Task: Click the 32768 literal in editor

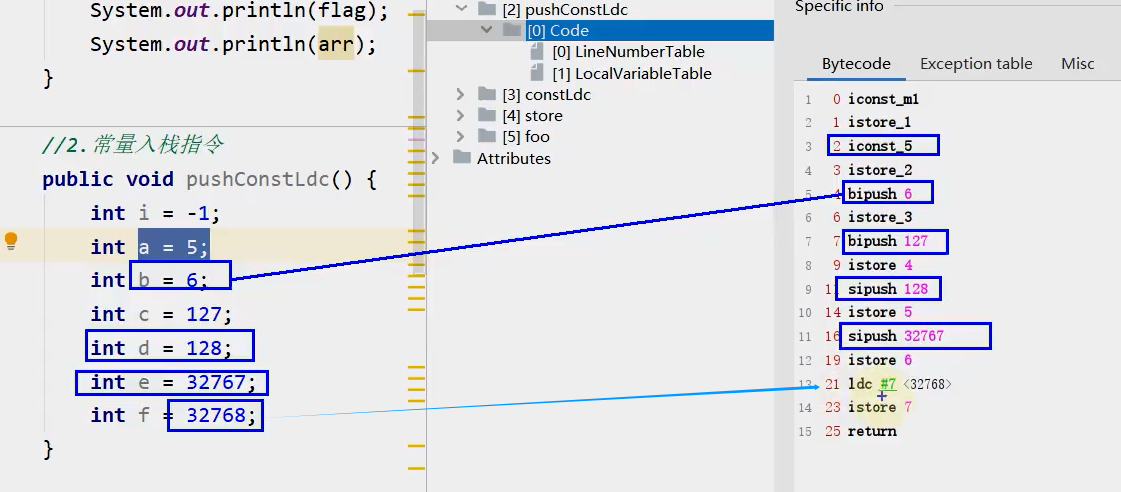Action: coord(215,415)
